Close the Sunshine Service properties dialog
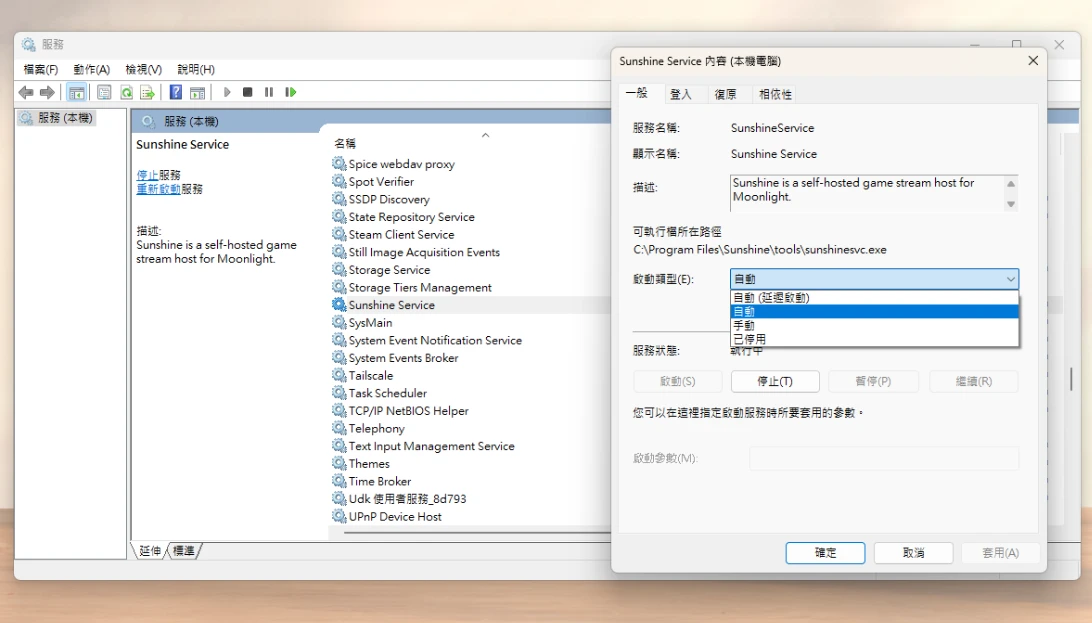Screen dimensions: 1092x623 [x=1033, y=61]
